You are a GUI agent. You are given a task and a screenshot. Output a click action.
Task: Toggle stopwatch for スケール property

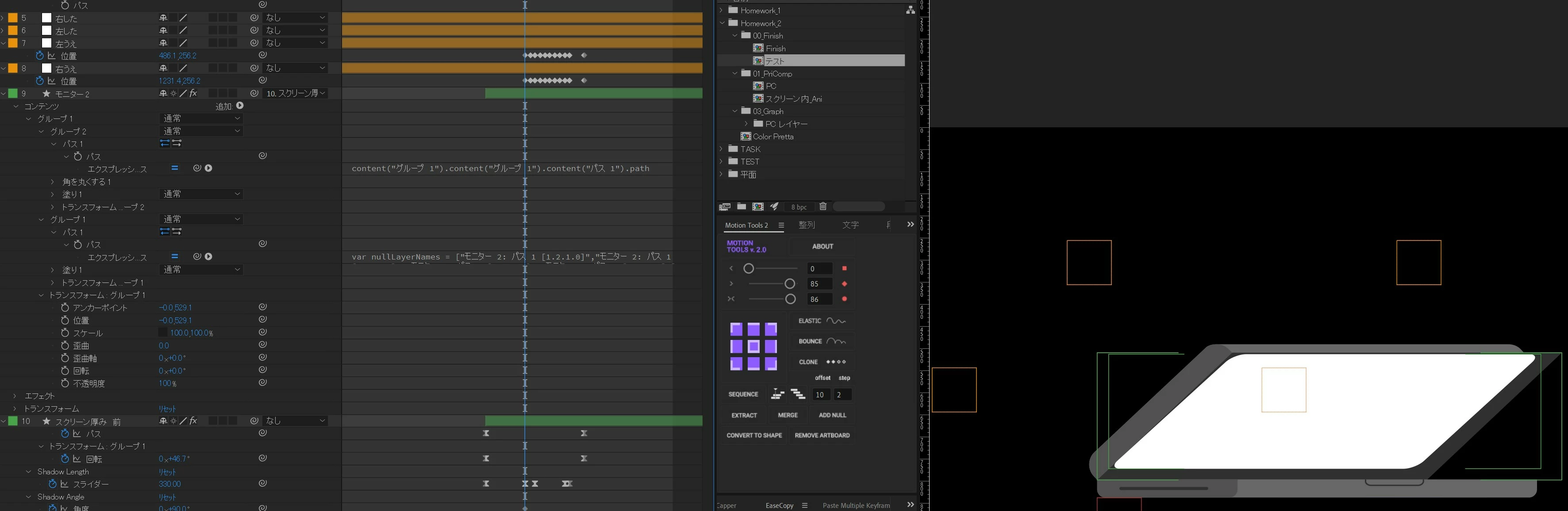65,333
